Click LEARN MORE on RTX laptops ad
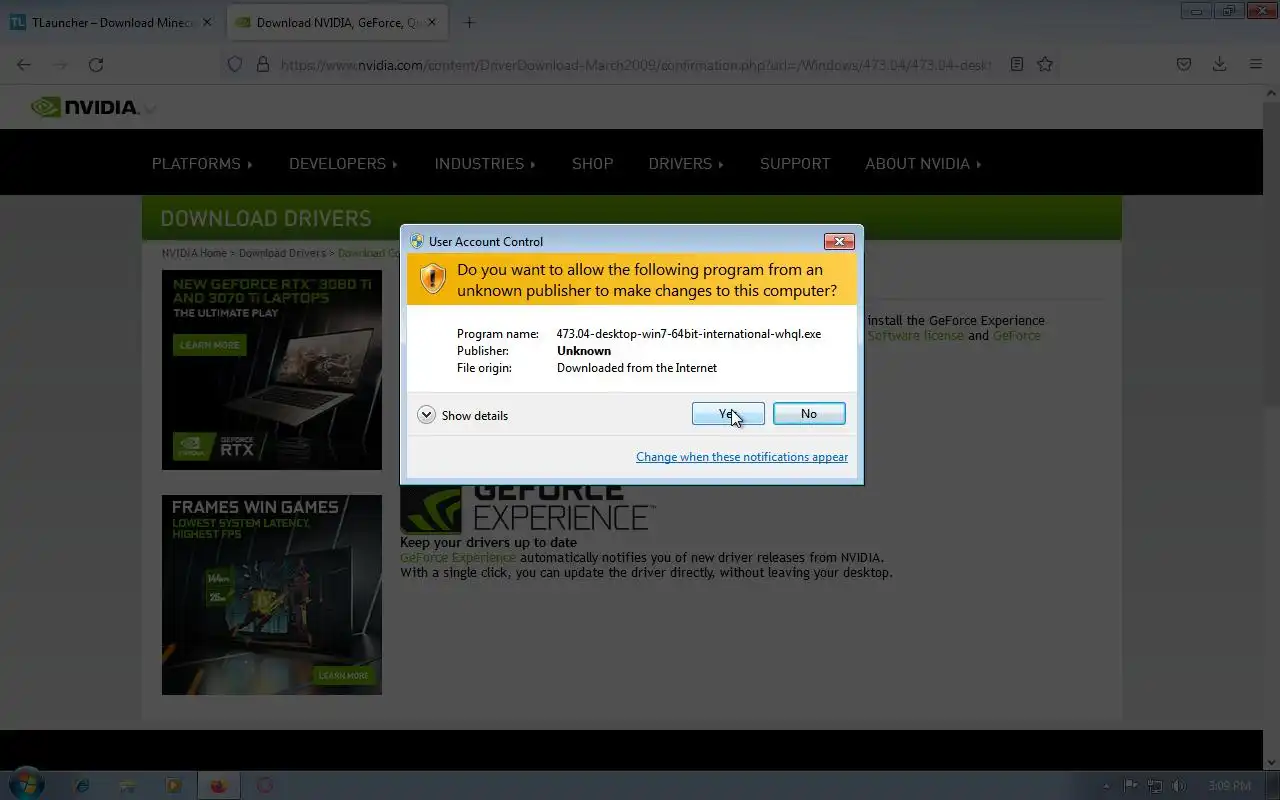This screenshot has width=1280, height=800. 210,345
